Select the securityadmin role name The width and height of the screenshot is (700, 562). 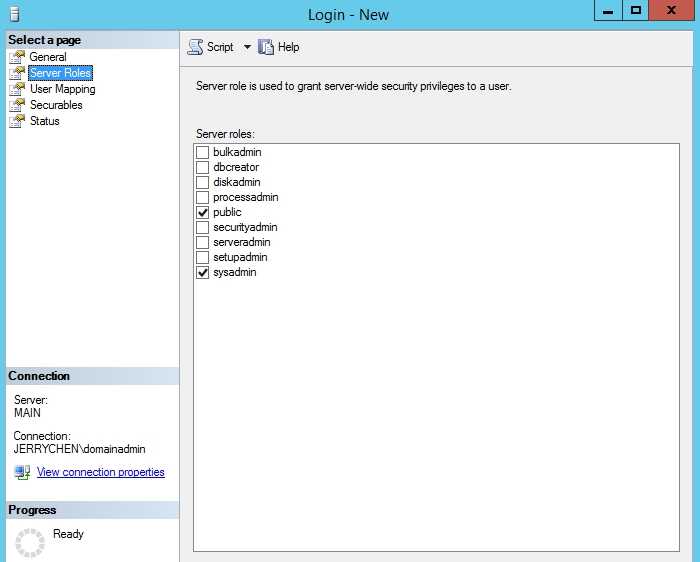point(245,227)
